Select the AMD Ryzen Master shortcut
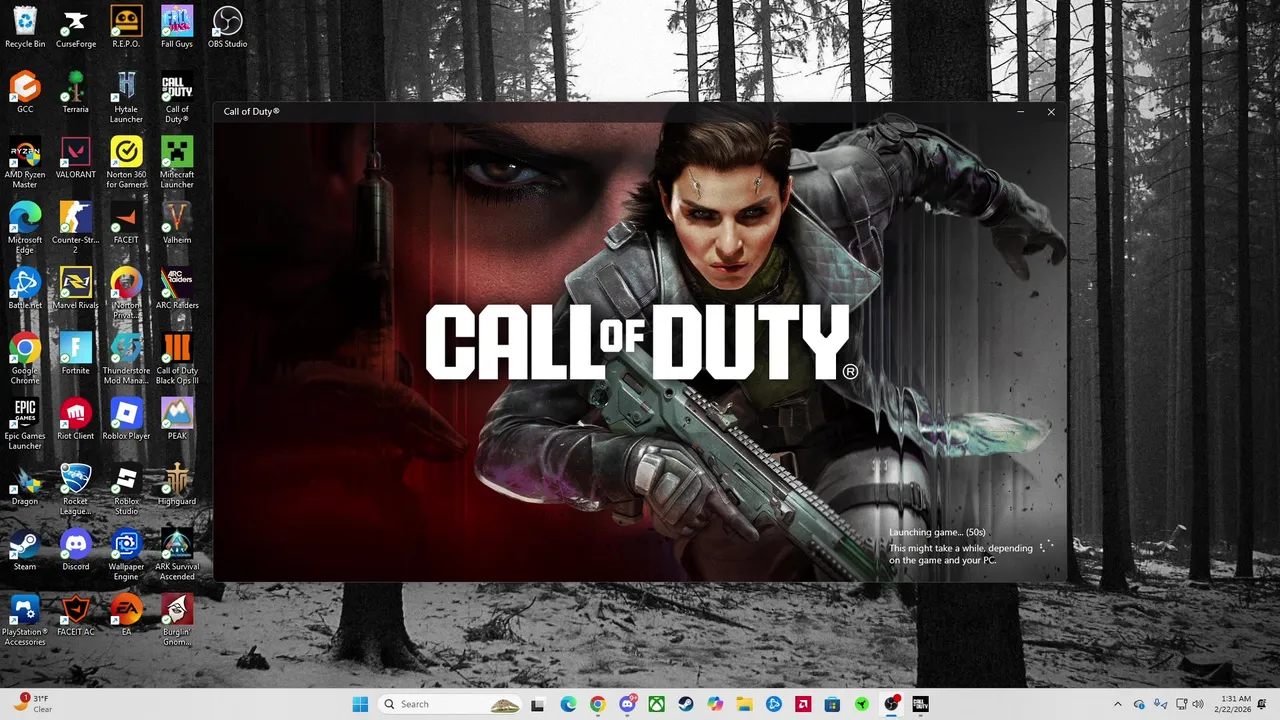The height and width of the screenshot is (720, 1280). pos(25,163)
